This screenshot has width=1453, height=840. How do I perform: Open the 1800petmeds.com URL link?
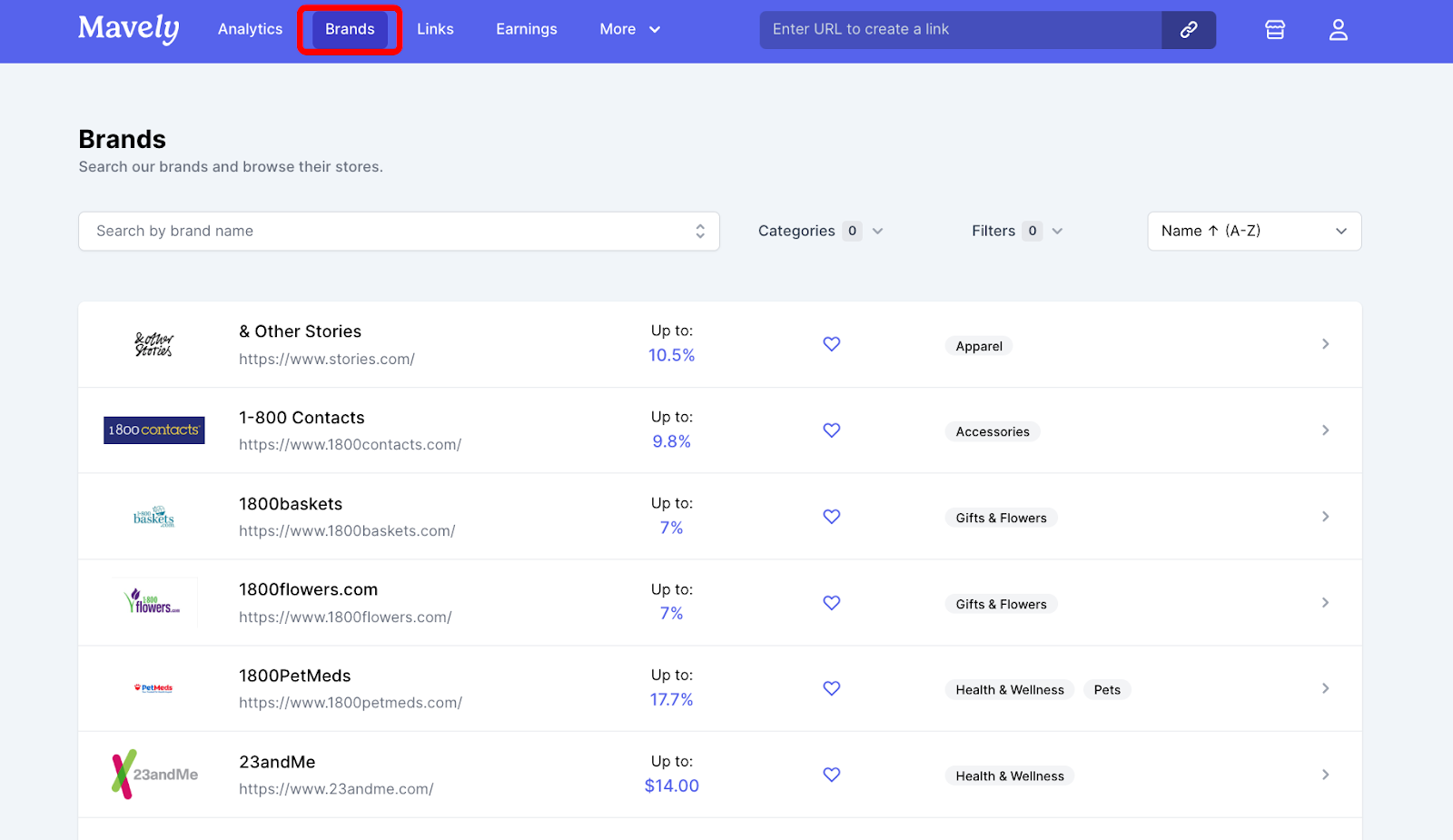click(351, 703)
